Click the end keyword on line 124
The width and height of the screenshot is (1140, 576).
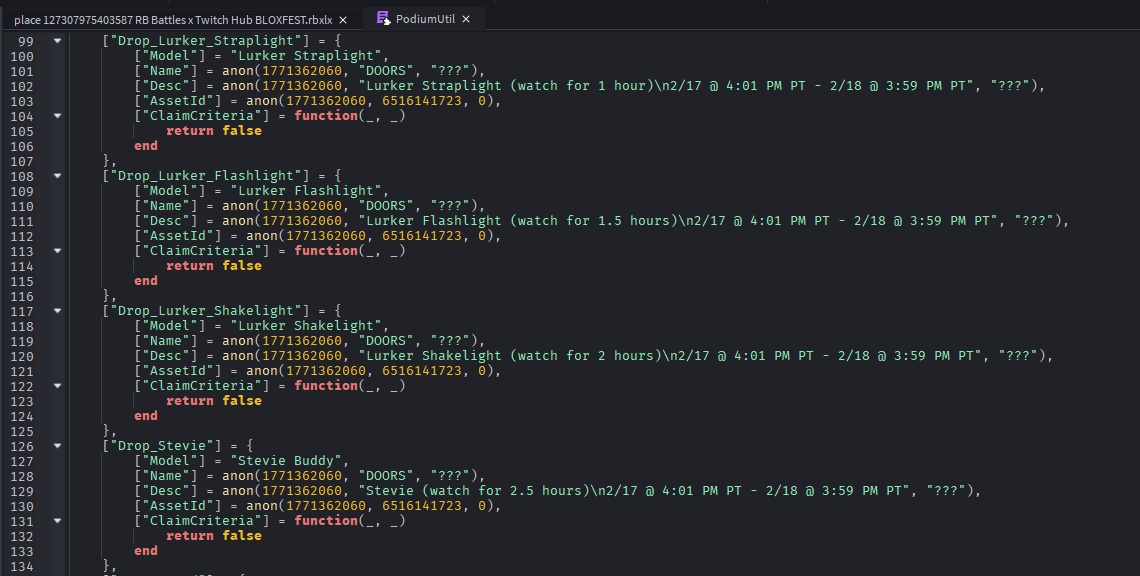click(x=146, y=416)
